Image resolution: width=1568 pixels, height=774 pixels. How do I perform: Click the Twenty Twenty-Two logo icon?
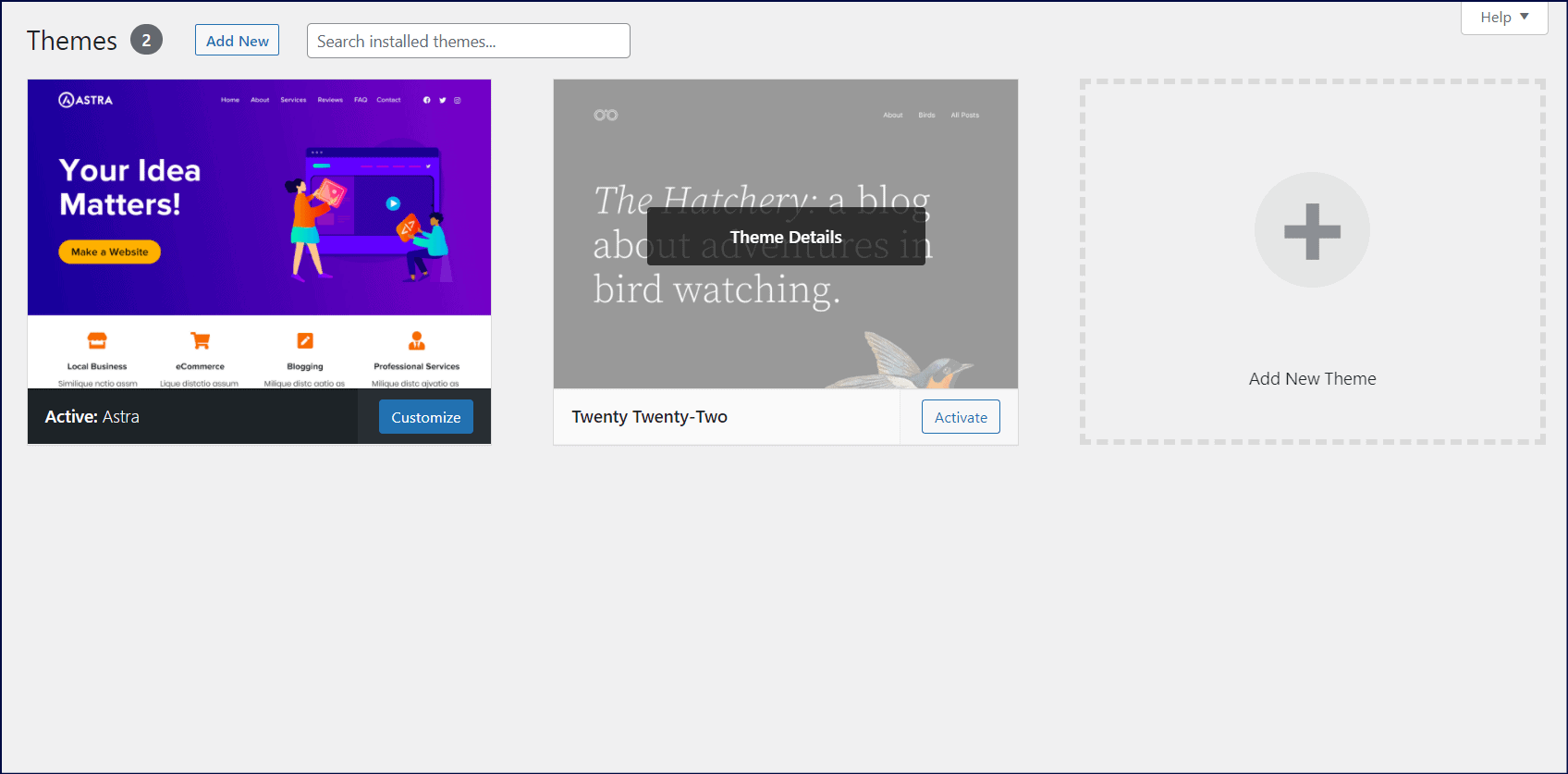606,115
